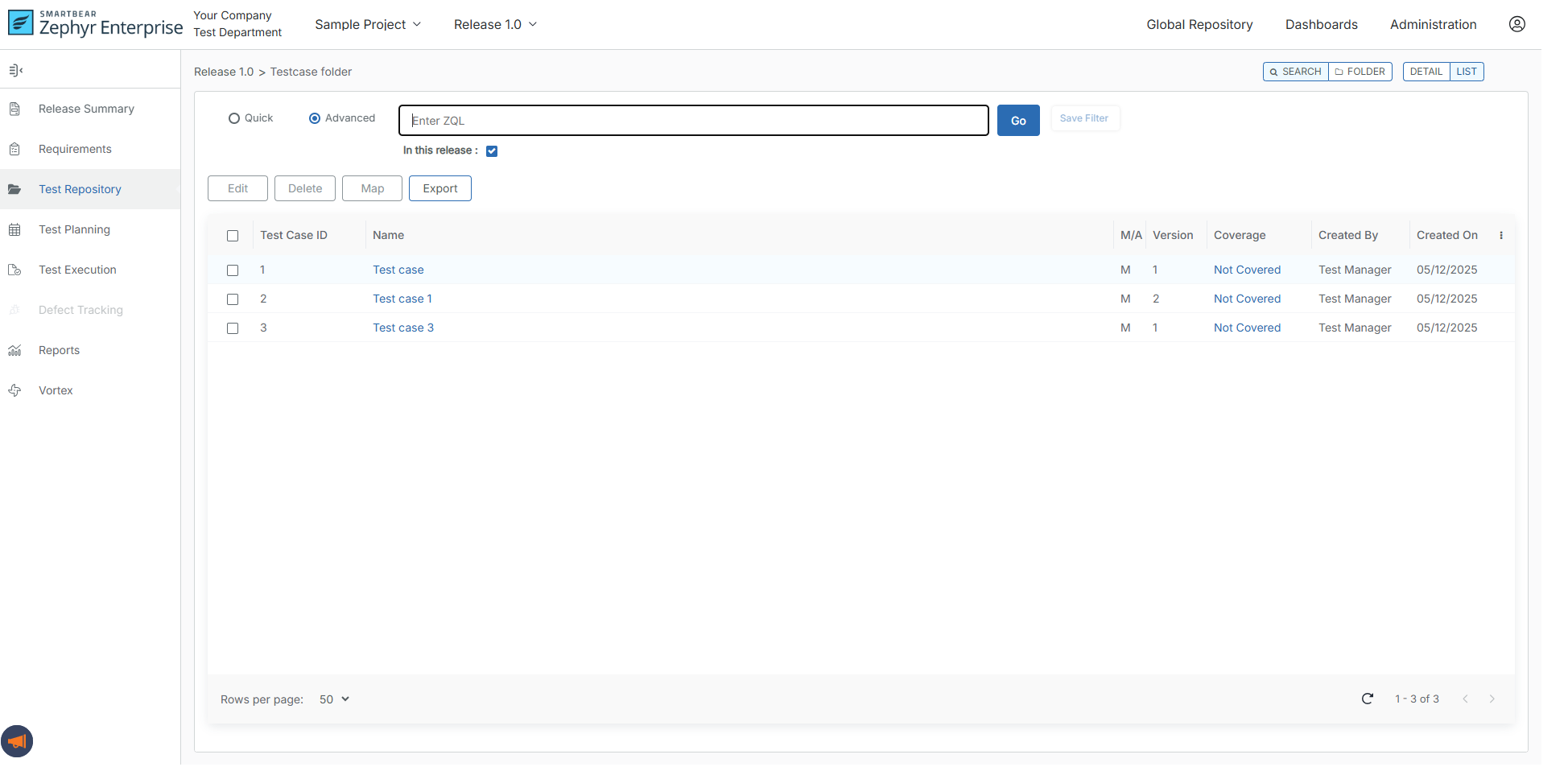1568x771 pixels.
Task: Go to next page arrow
Action: click(1492, 699)
